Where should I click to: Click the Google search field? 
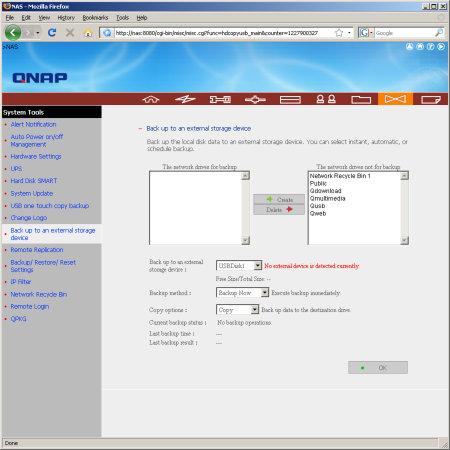(x=404, y=33)
